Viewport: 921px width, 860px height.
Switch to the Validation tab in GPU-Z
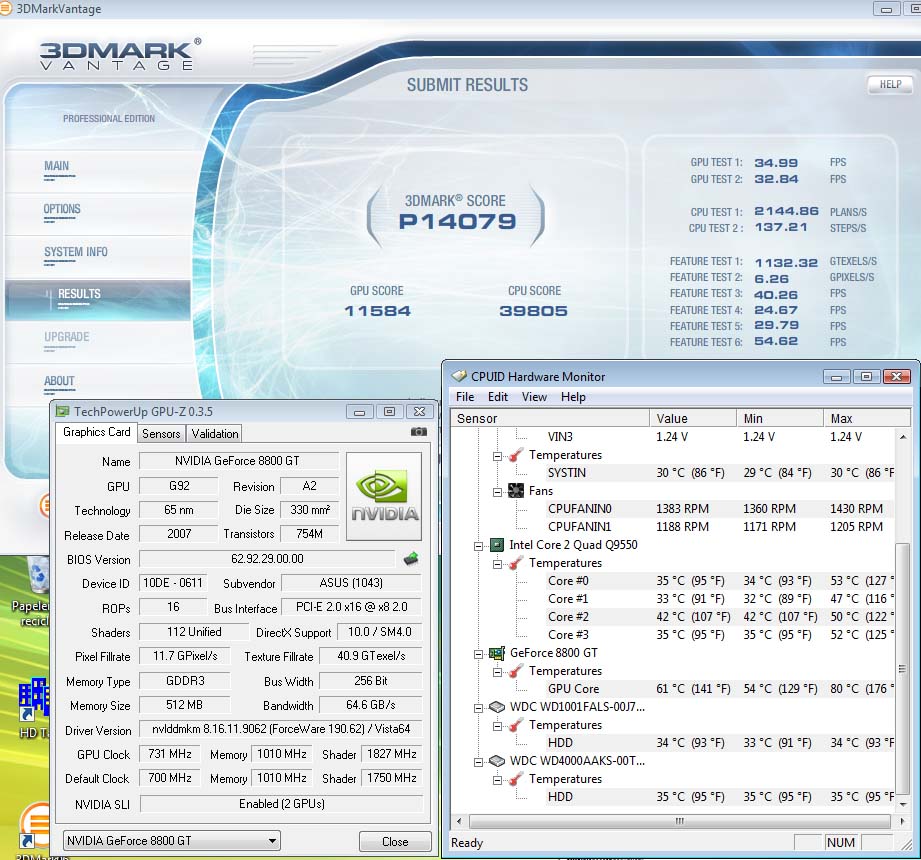[x=214, y=434]
